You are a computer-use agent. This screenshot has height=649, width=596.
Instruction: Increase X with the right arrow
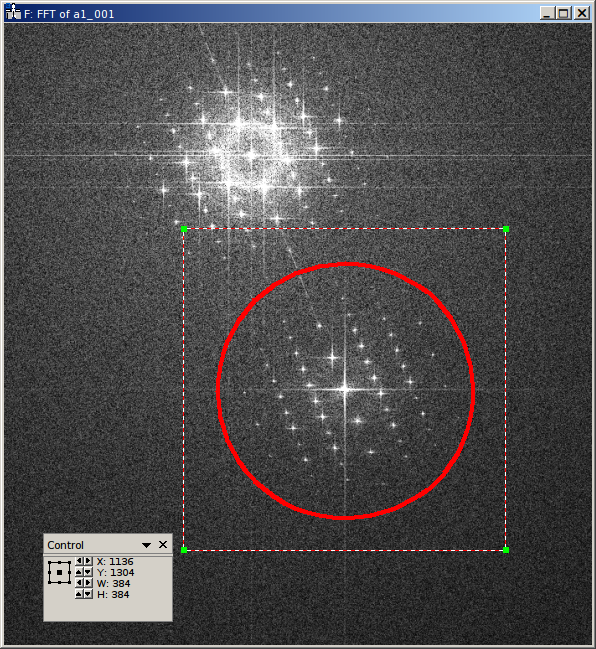tap(88, 561)
